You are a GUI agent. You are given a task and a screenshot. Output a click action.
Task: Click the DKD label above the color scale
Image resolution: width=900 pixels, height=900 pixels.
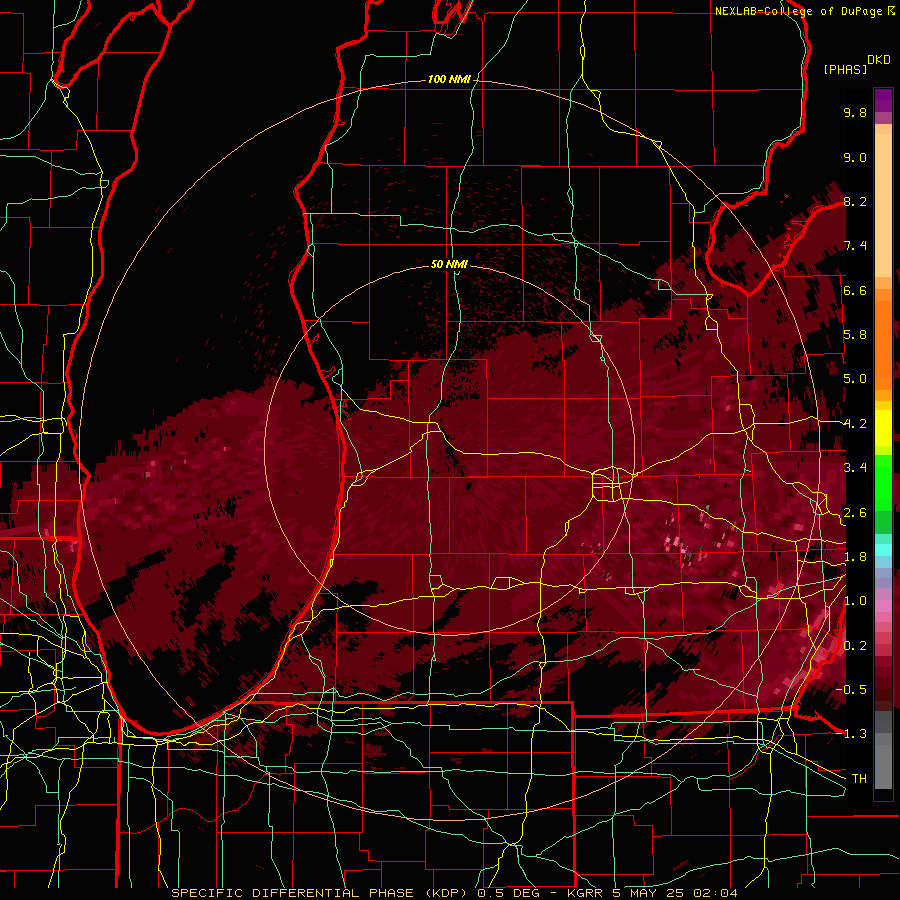[879, 60]
